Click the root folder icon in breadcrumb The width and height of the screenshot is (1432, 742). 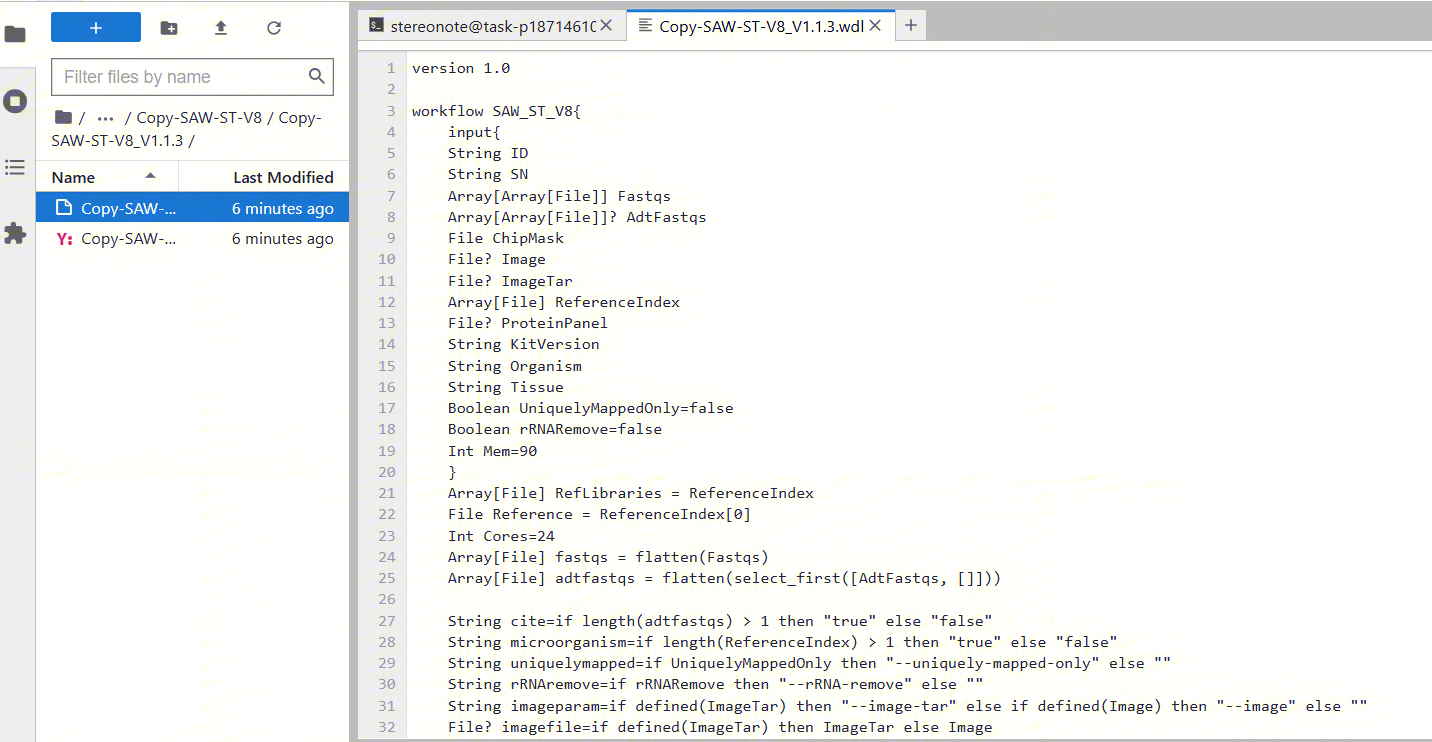coord(63,117)
